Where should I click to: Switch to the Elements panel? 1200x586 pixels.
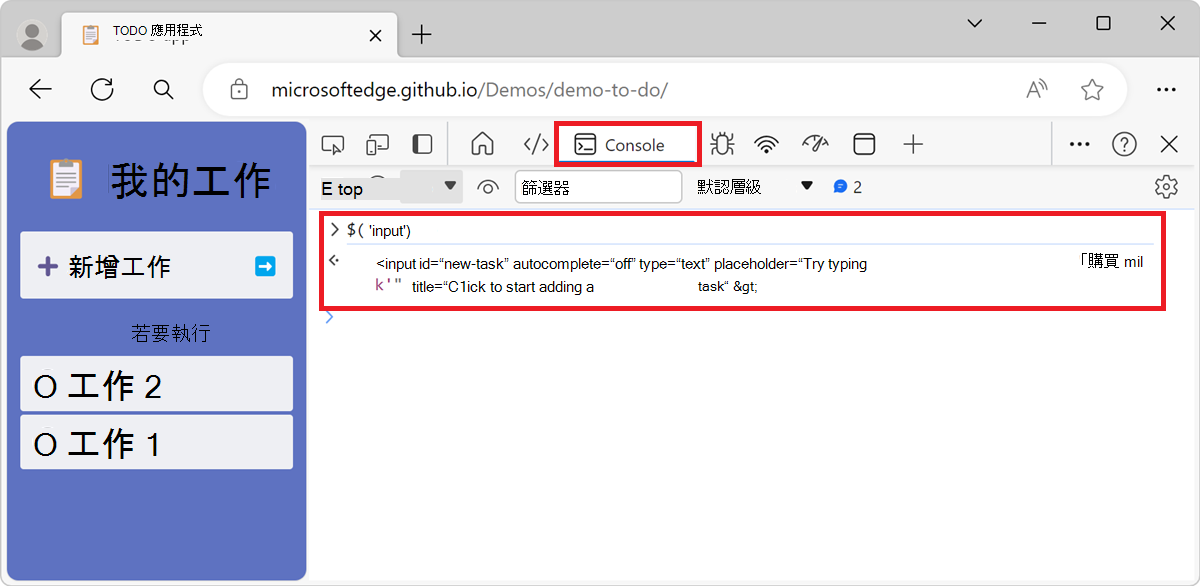tap(534, 143)
